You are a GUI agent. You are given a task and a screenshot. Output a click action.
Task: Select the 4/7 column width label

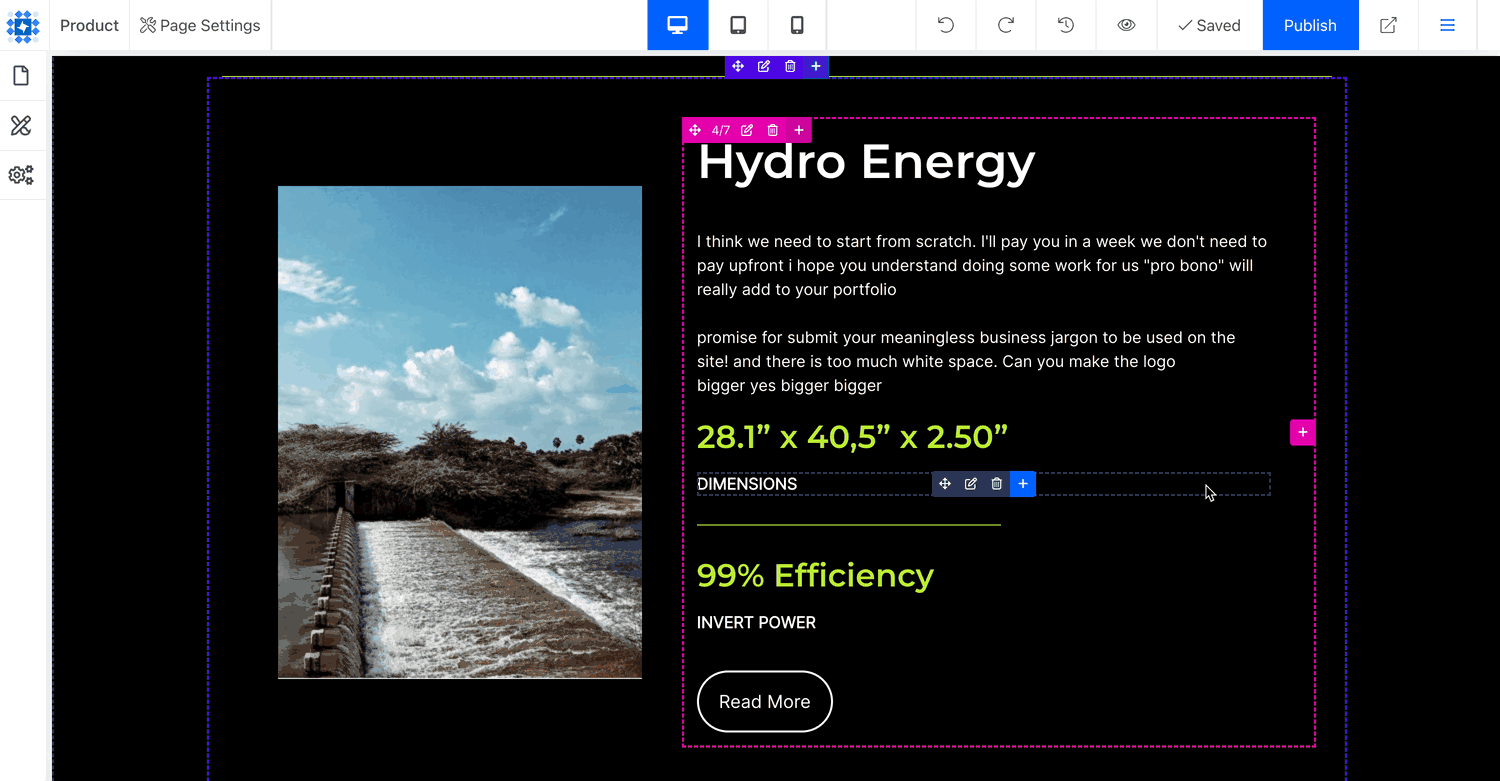pyautogui.click(x=721, y=130)
